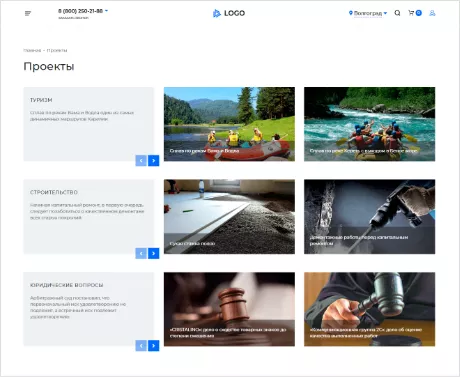Image resolution: width=460 pixels, height=377 pixels.
Task: Open the hamburger menu icon
Action: [28, 13]
